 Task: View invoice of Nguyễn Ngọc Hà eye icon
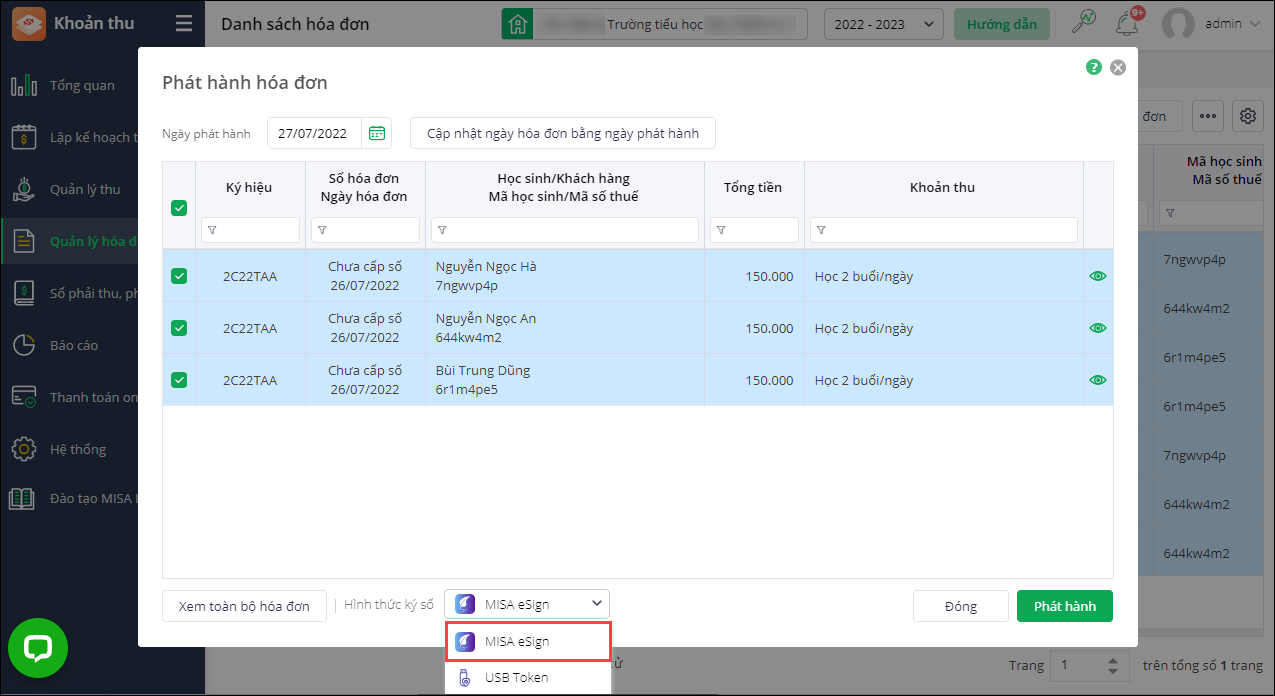pyautogui.click(x=1098, y=276)
